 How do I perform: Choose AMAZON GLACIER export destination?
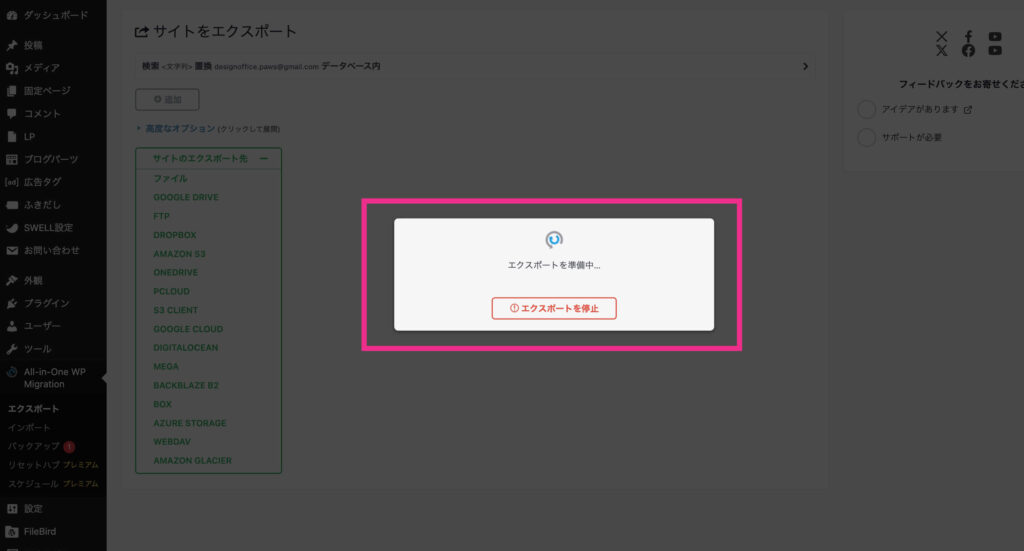[192, 461]
